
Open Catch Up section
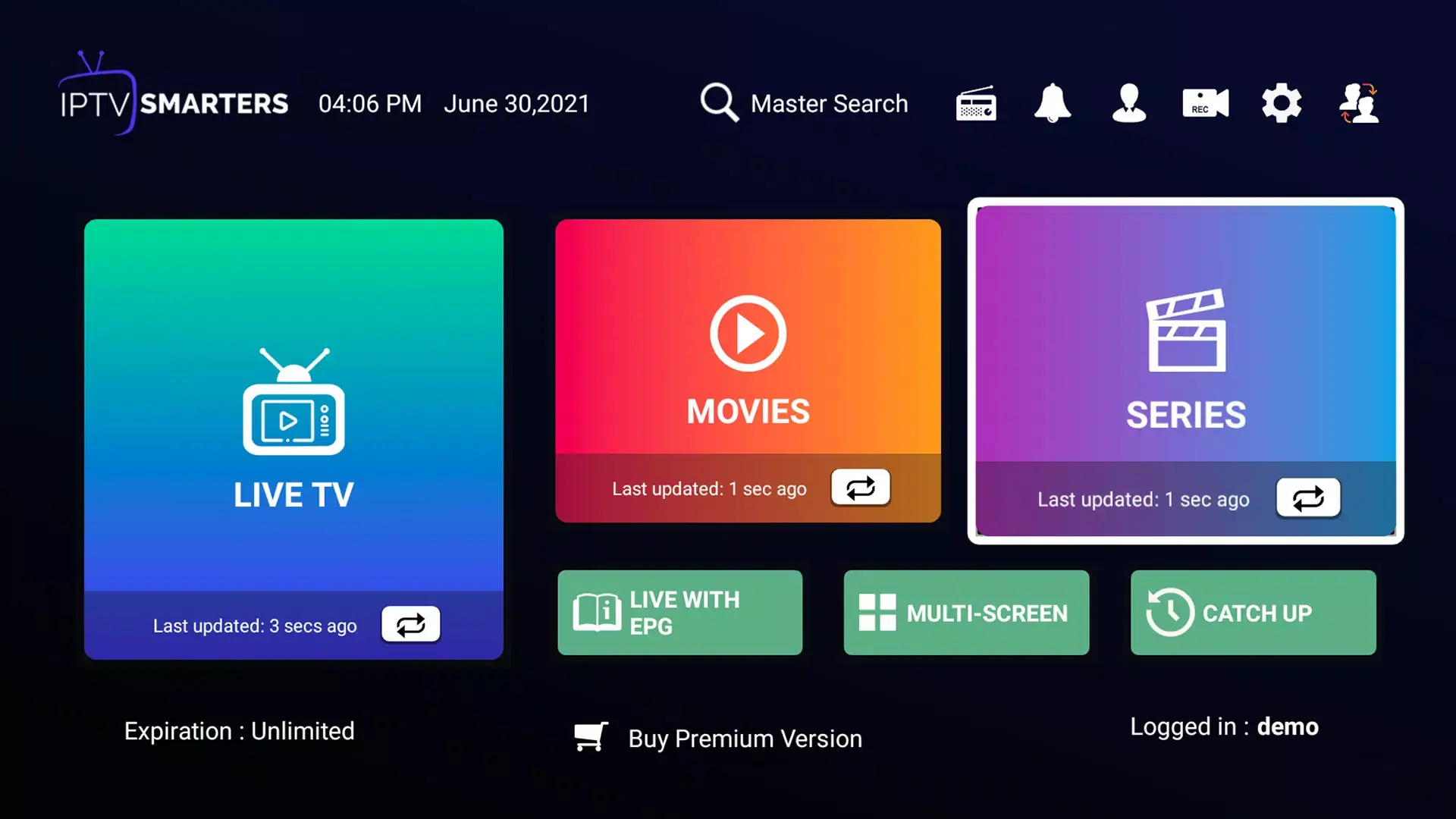coord(1253,612)
